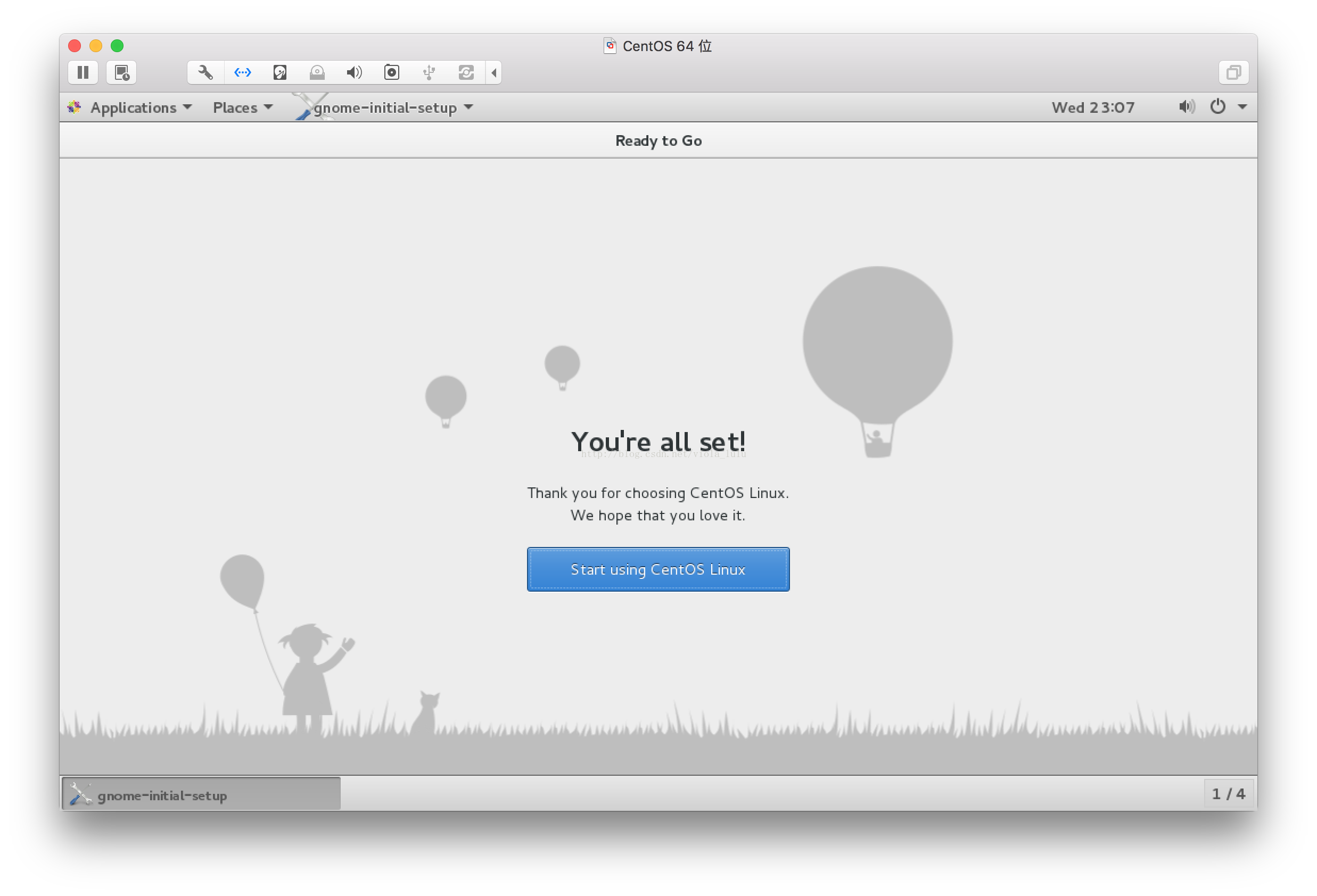Collapse the device toolbar arrow
The width and height of the screenshot is (1317, 896).
point(493,72)
